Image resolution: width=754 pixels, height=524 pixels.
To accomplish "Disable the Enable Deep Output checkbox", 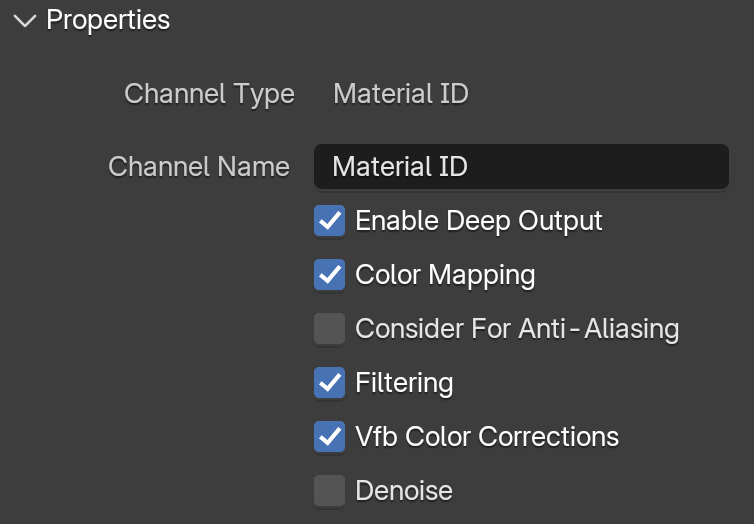I will point(329,221).
